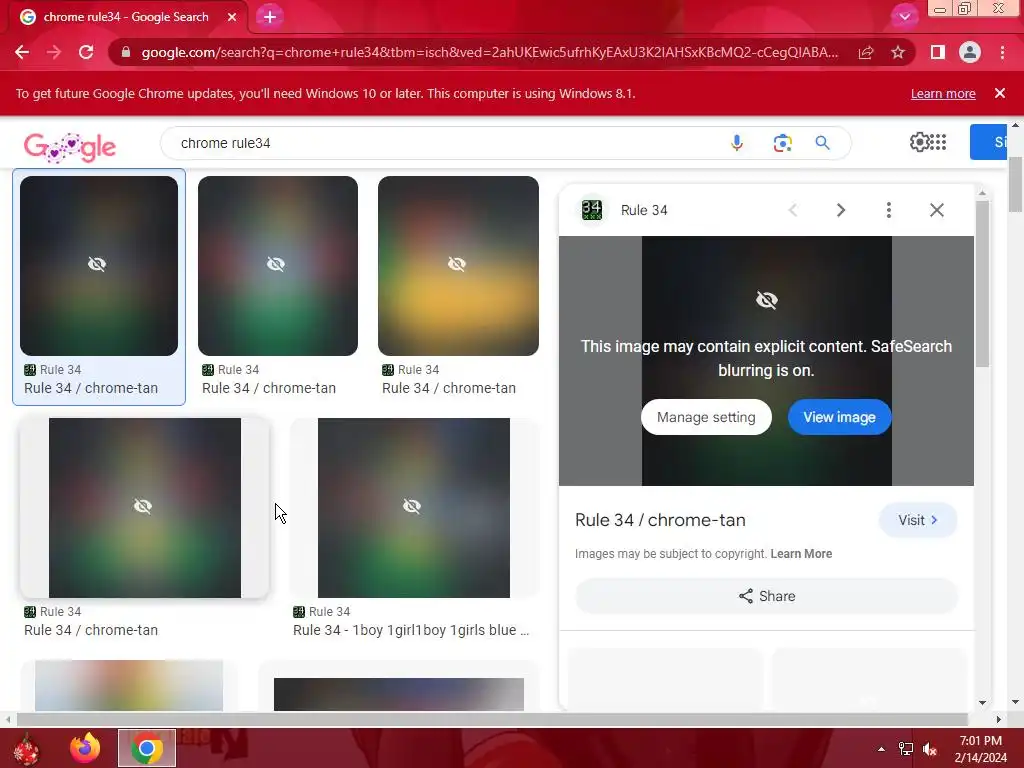Select the highlighted result card

99,287
